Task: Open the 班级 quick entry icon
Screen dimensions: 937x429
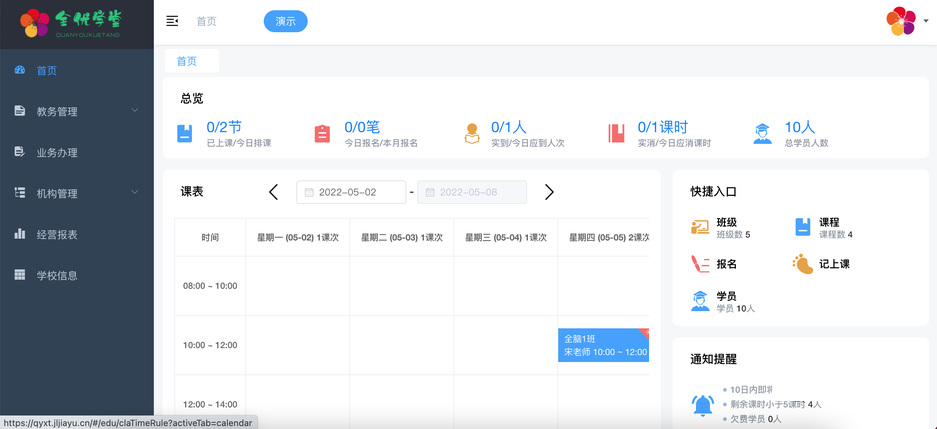Action: (700, 228)
